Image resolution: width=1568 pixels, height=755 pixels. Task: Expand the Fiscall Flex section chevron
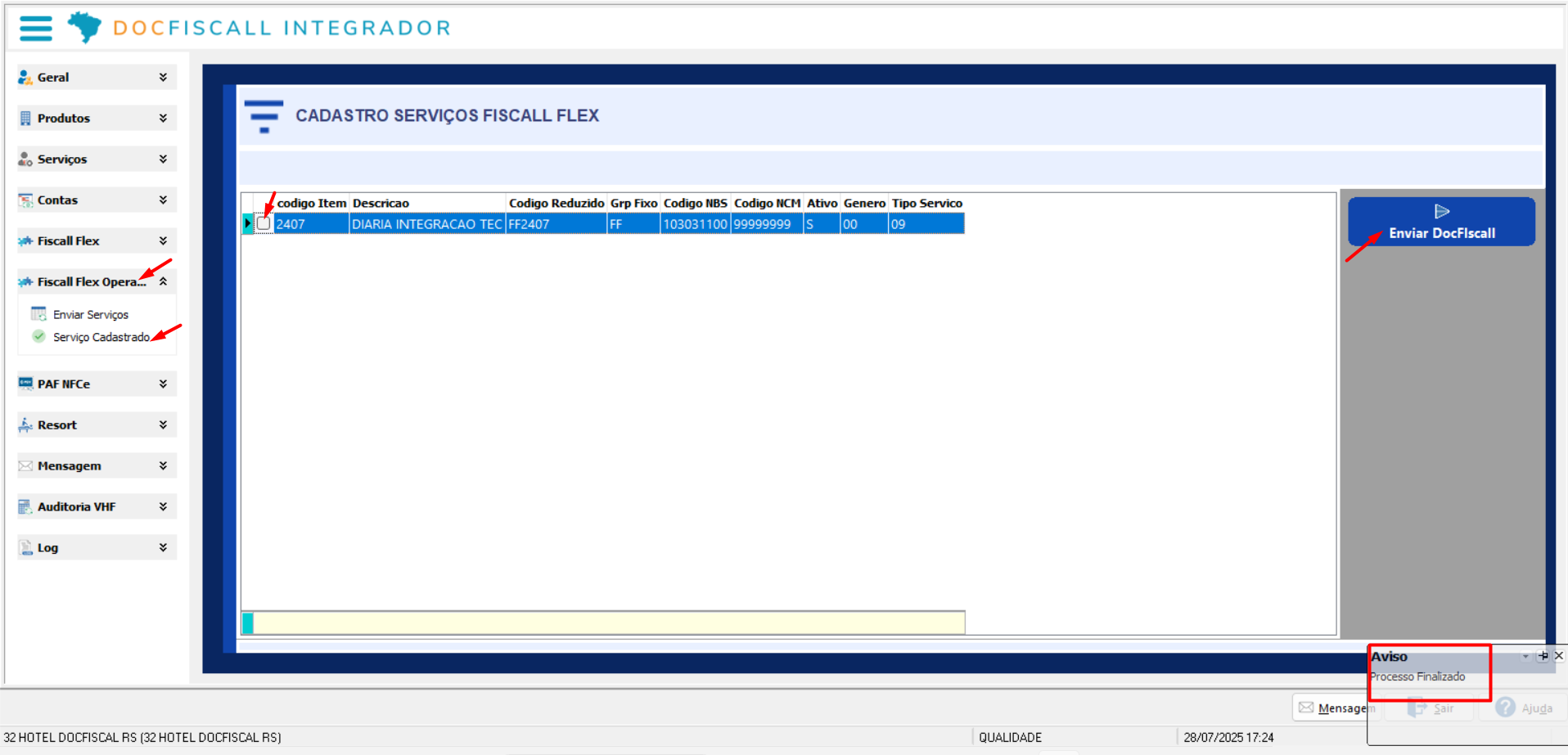point(163,240)
